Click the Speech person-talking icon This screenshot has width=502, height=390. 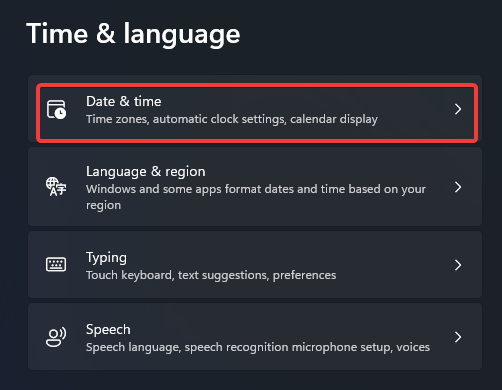56,337
